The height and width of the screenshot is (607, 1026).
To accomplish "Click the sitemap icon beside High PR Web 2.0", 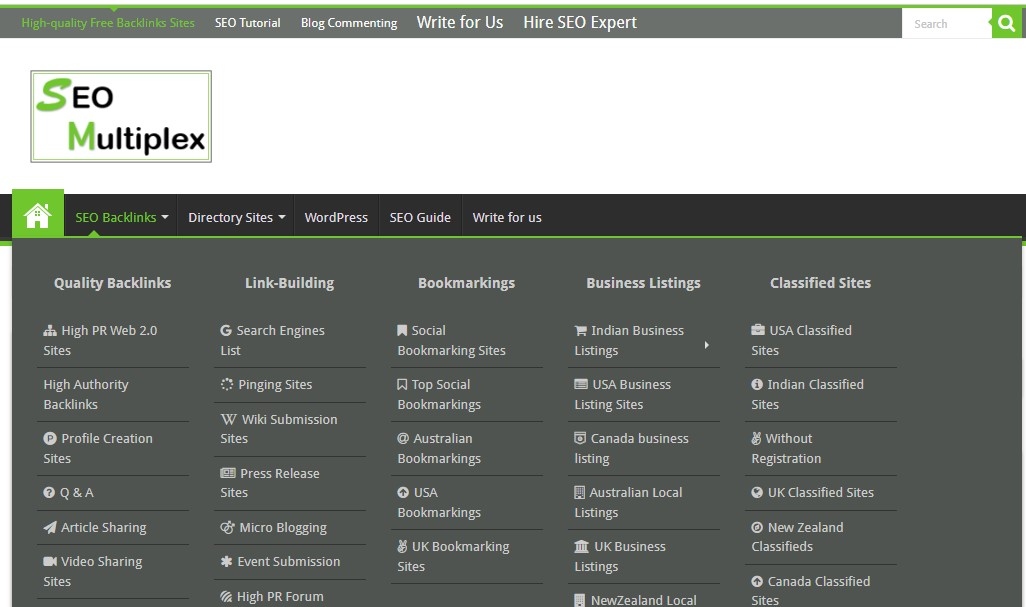I will 50,331.
